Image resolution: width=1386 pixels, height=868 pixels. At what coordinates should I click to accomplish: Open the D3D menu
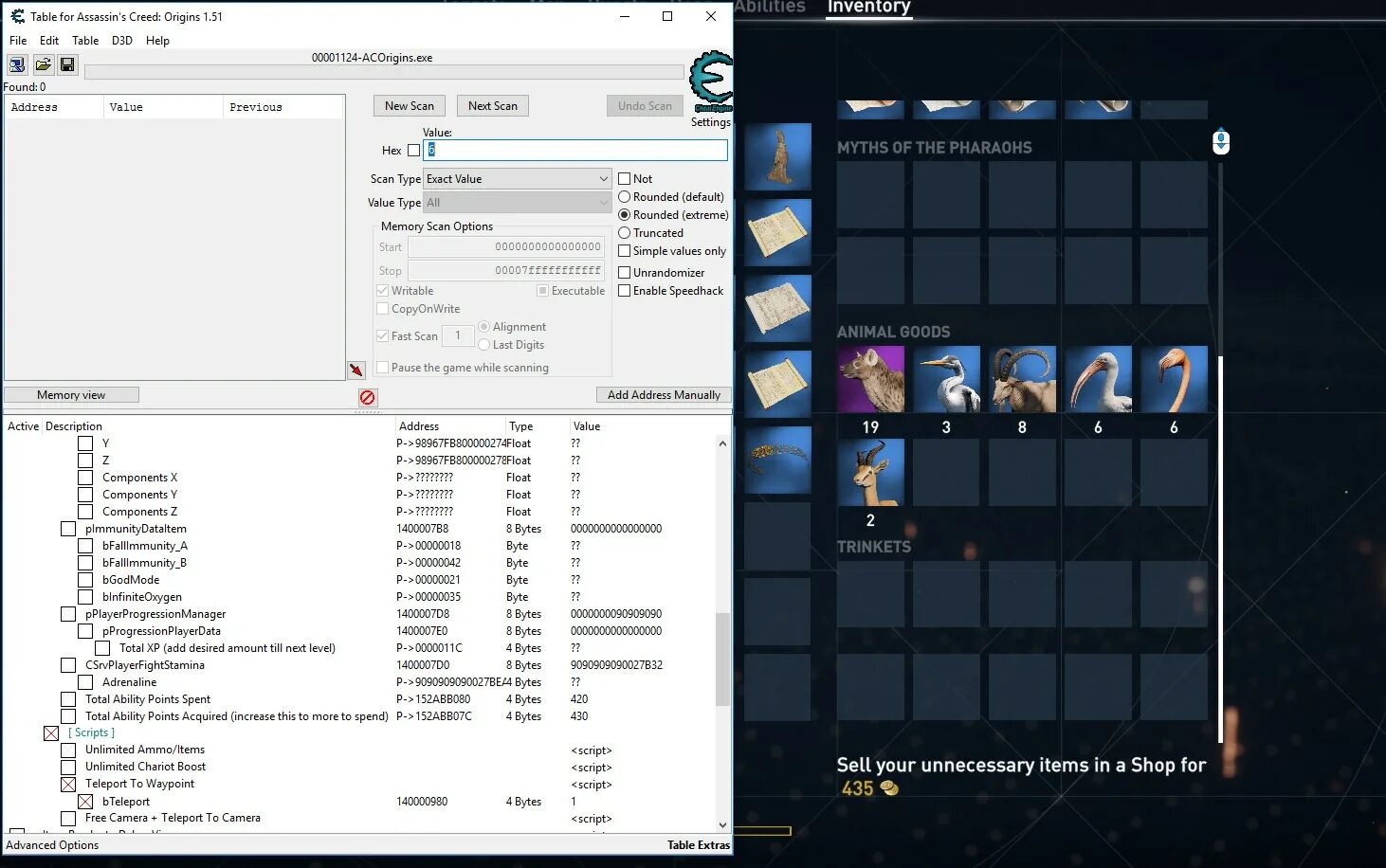(x=121, y=41)
